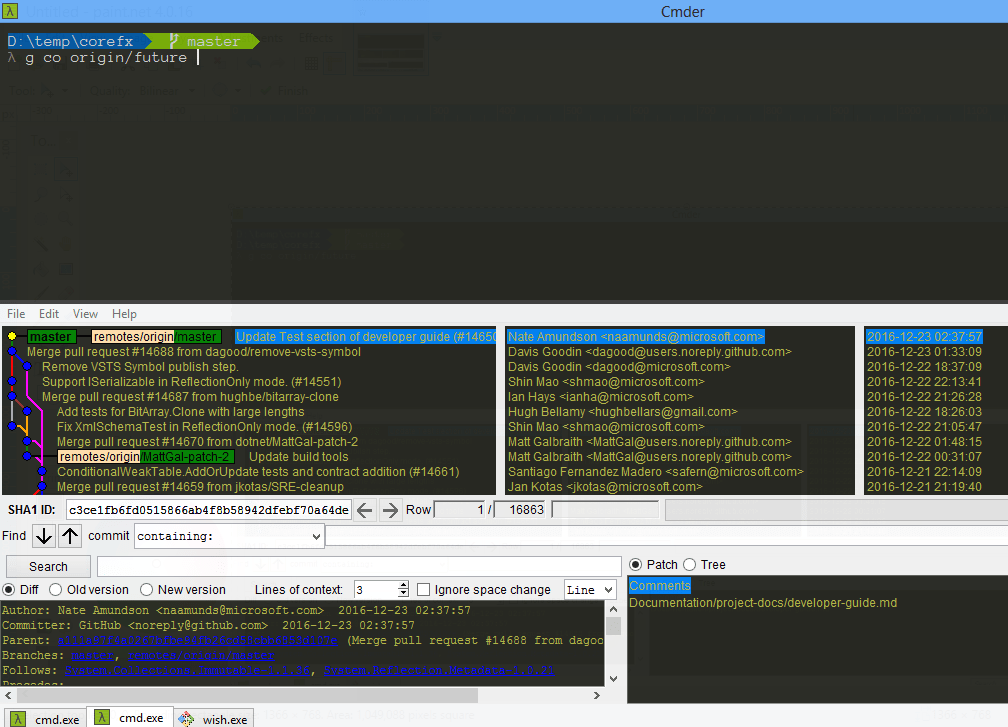This screenshot has width=1008, height=727.
Task: Select 'Merge pull request #14688' commit row
Action: point(194,352)
